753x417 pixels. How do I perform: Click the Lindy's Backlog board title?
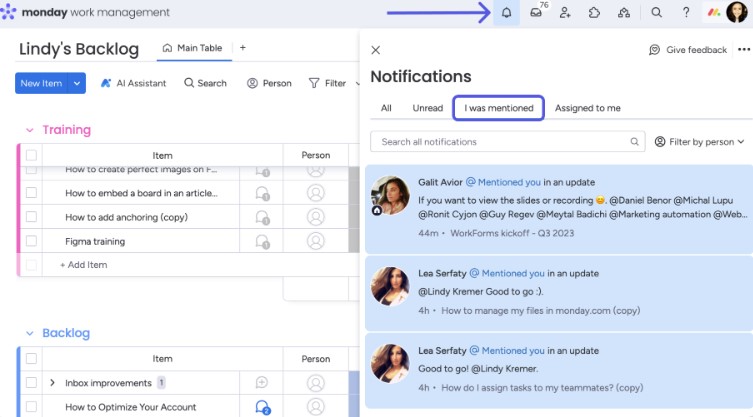(79, 49)
